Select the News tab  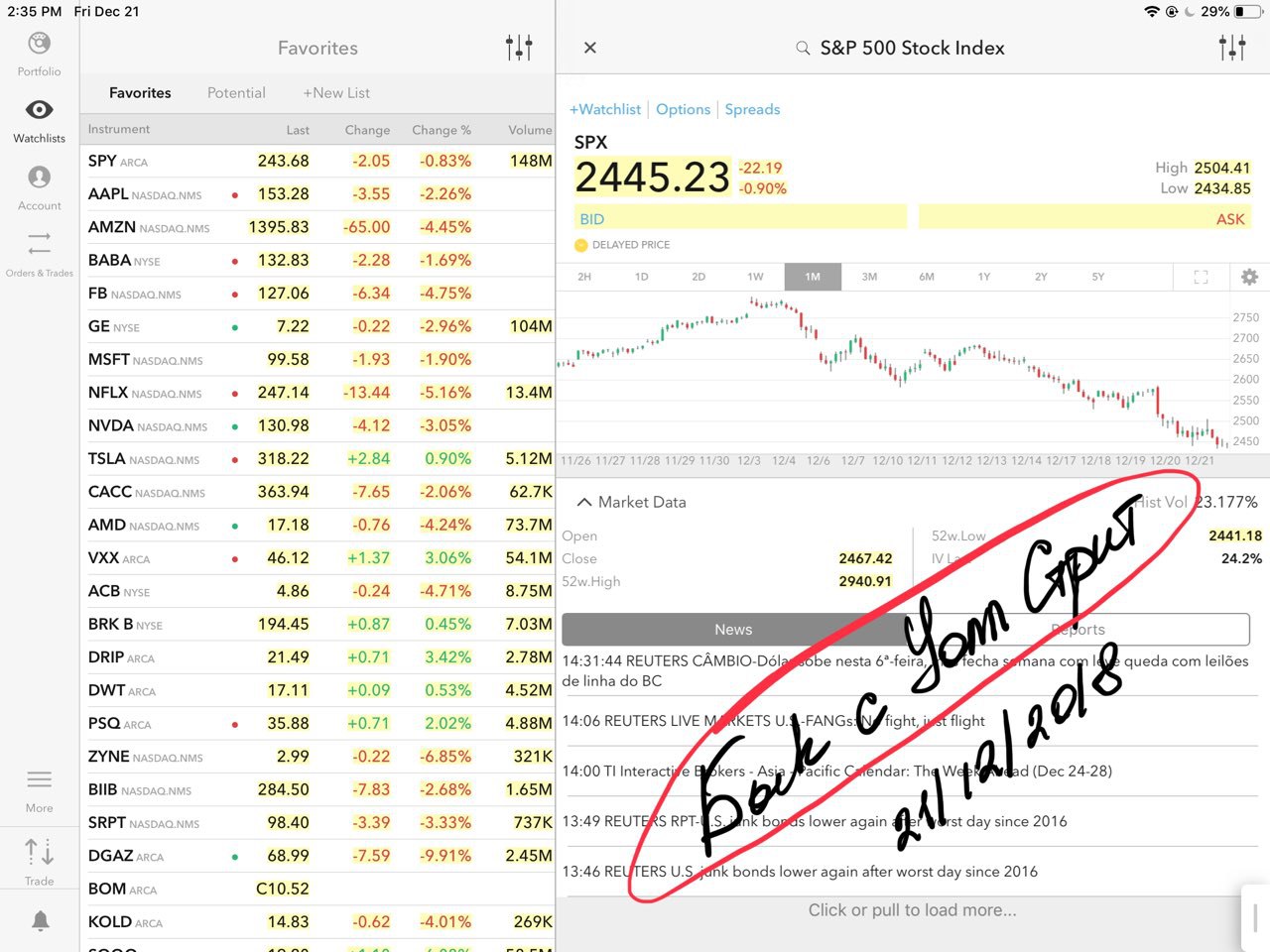click(733, 630)
